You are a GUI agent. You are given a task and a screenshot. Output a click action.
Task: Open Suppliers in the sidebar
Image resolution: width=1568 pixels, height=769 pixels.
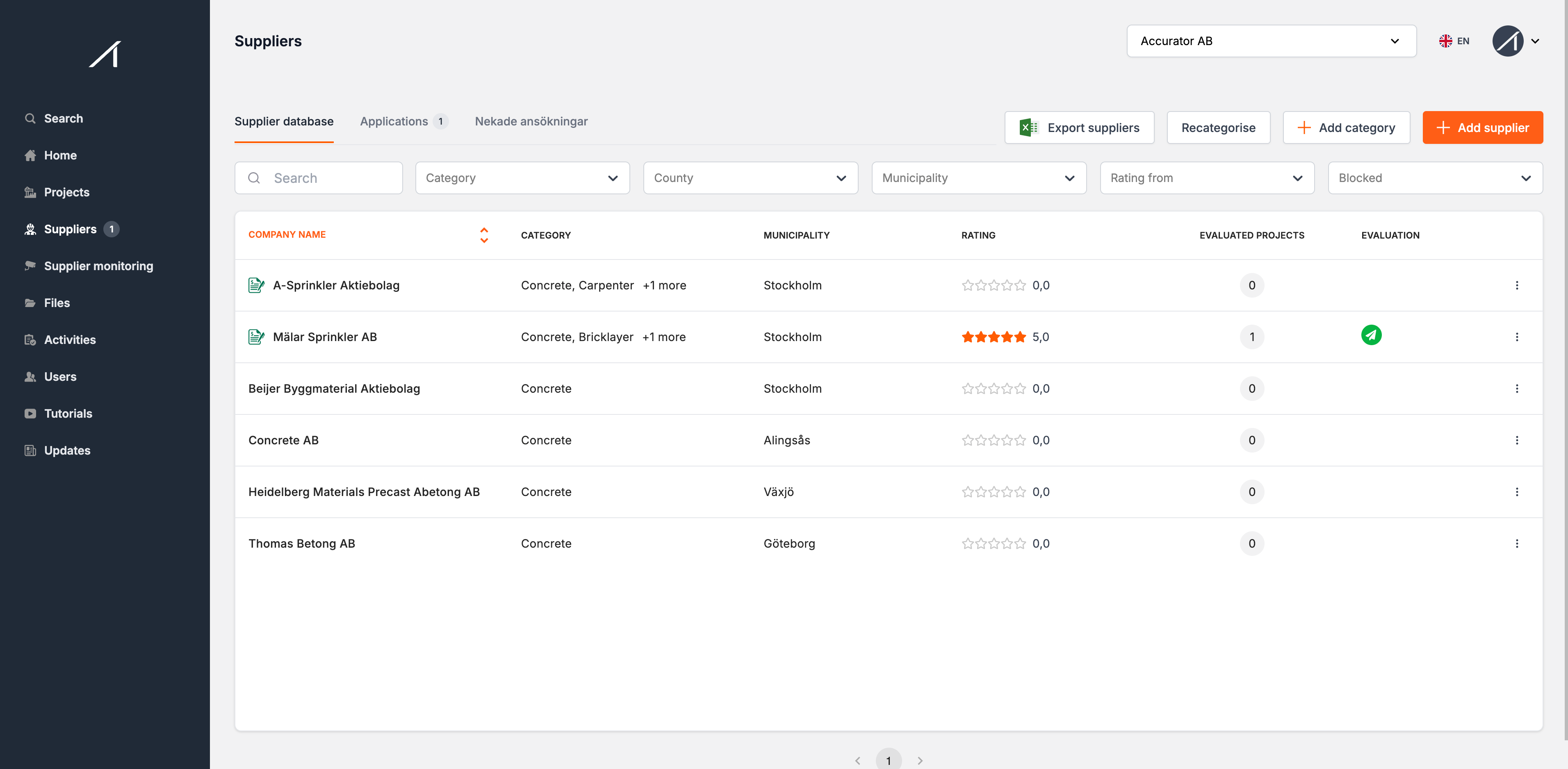click(x=71, y=229)
